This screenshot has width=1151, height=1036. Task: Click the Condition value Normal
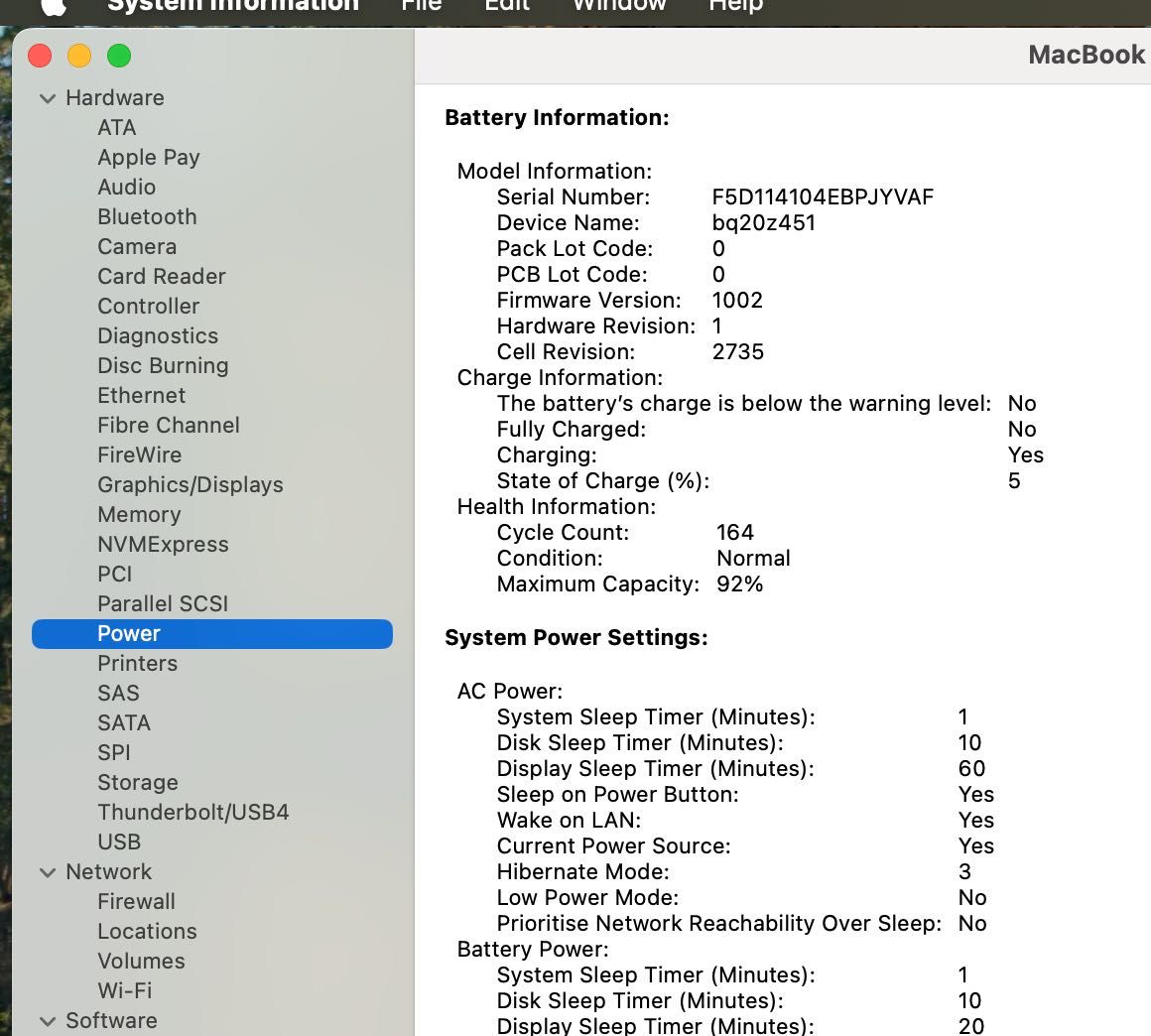[x=753, y=558]
